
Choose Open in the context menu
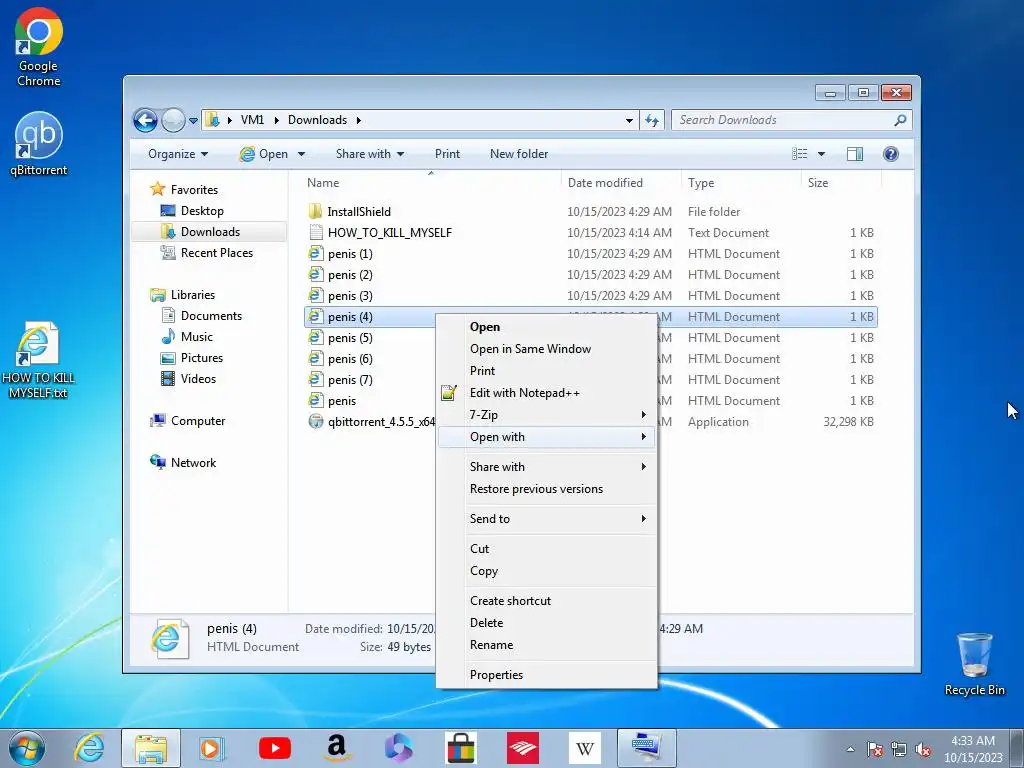tap(547, 327)
